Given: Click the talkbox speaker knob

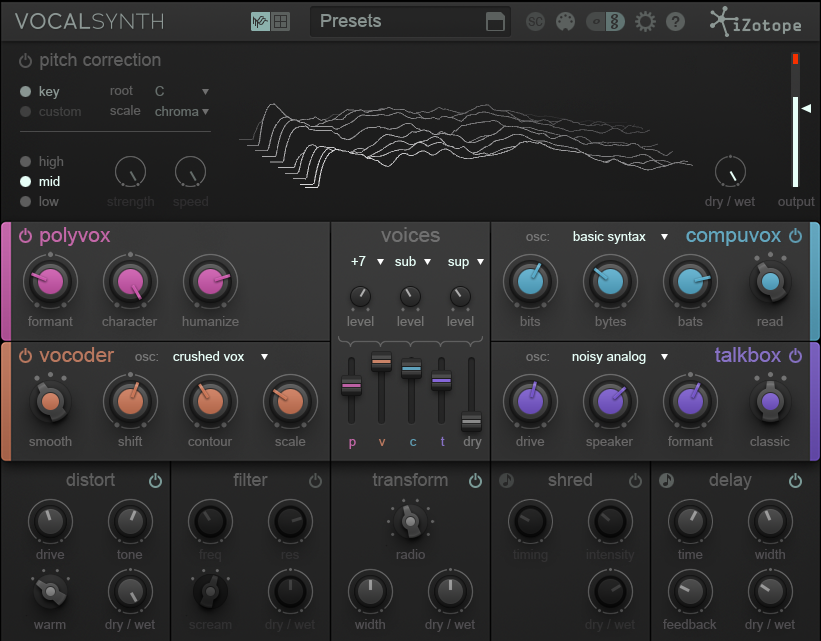Looking at the screenshot, I should point(611,402).
